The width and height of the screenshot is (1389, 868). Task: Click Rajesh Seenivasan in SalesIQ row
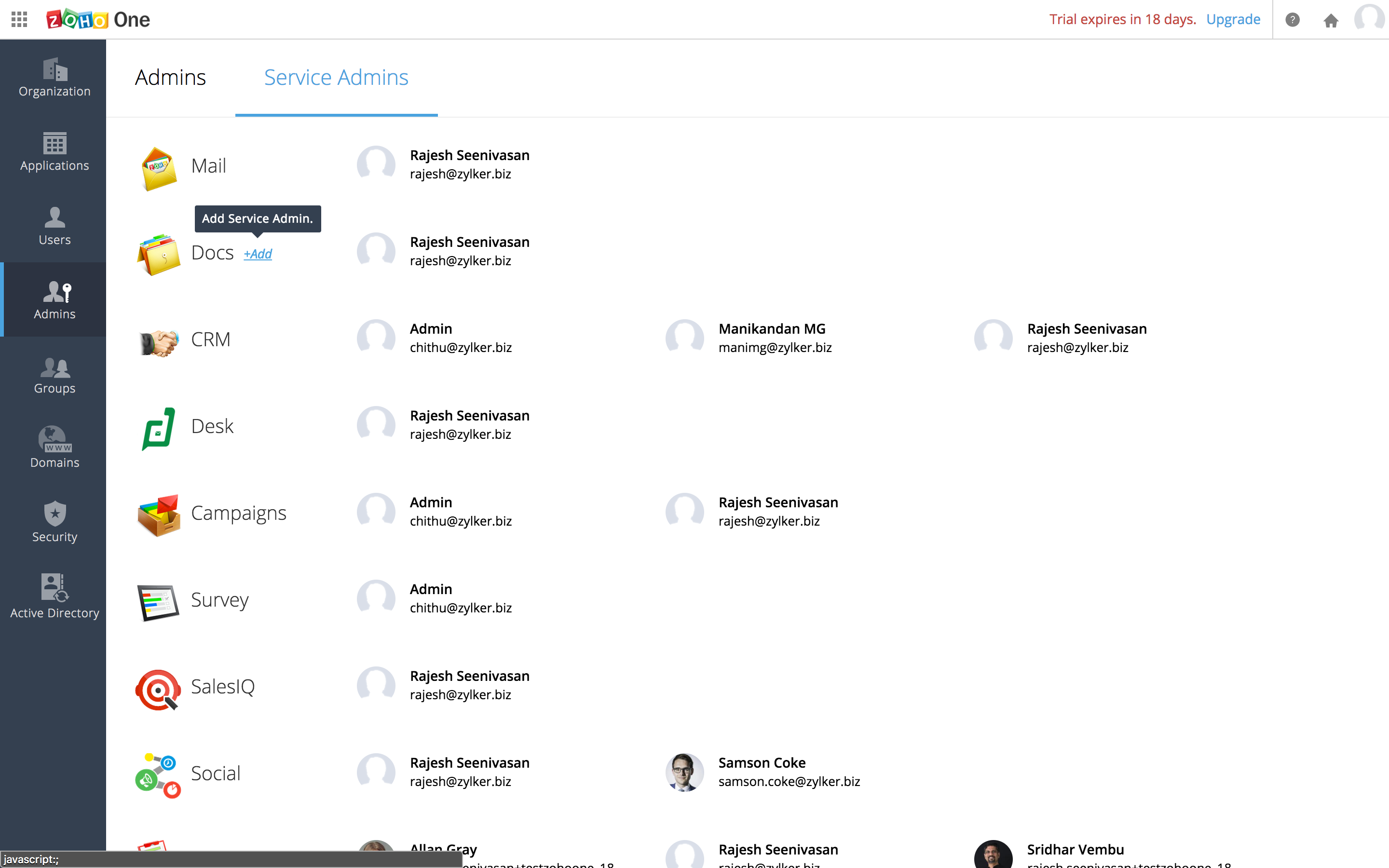(469, 676)
